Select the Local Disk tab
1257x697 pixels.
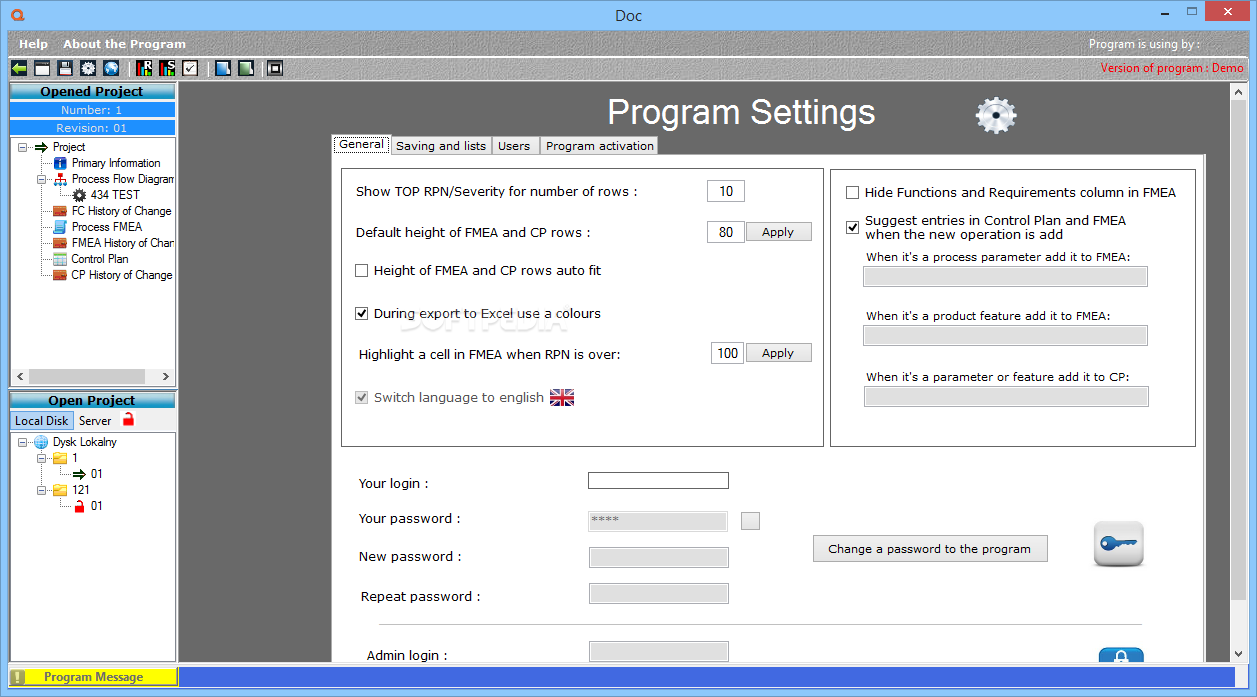pyautogui.click(x=42, y=421)
